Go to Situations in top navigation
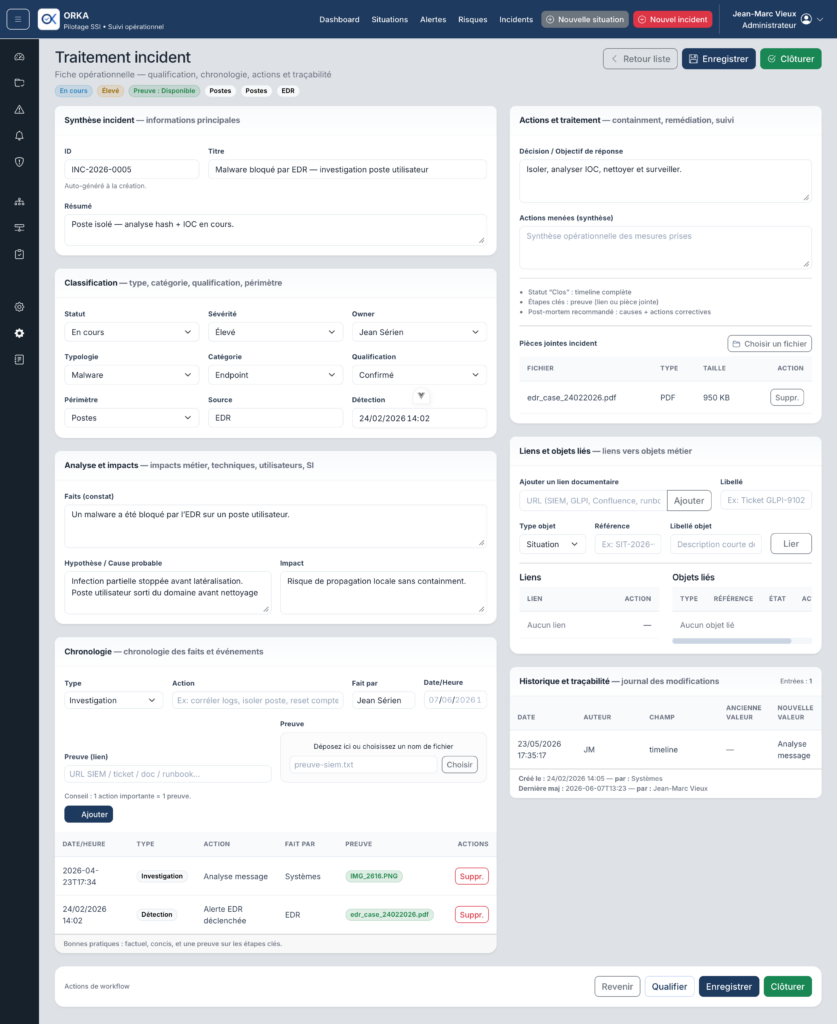Viewport: 837px width, 1024px height. point(389,20)
